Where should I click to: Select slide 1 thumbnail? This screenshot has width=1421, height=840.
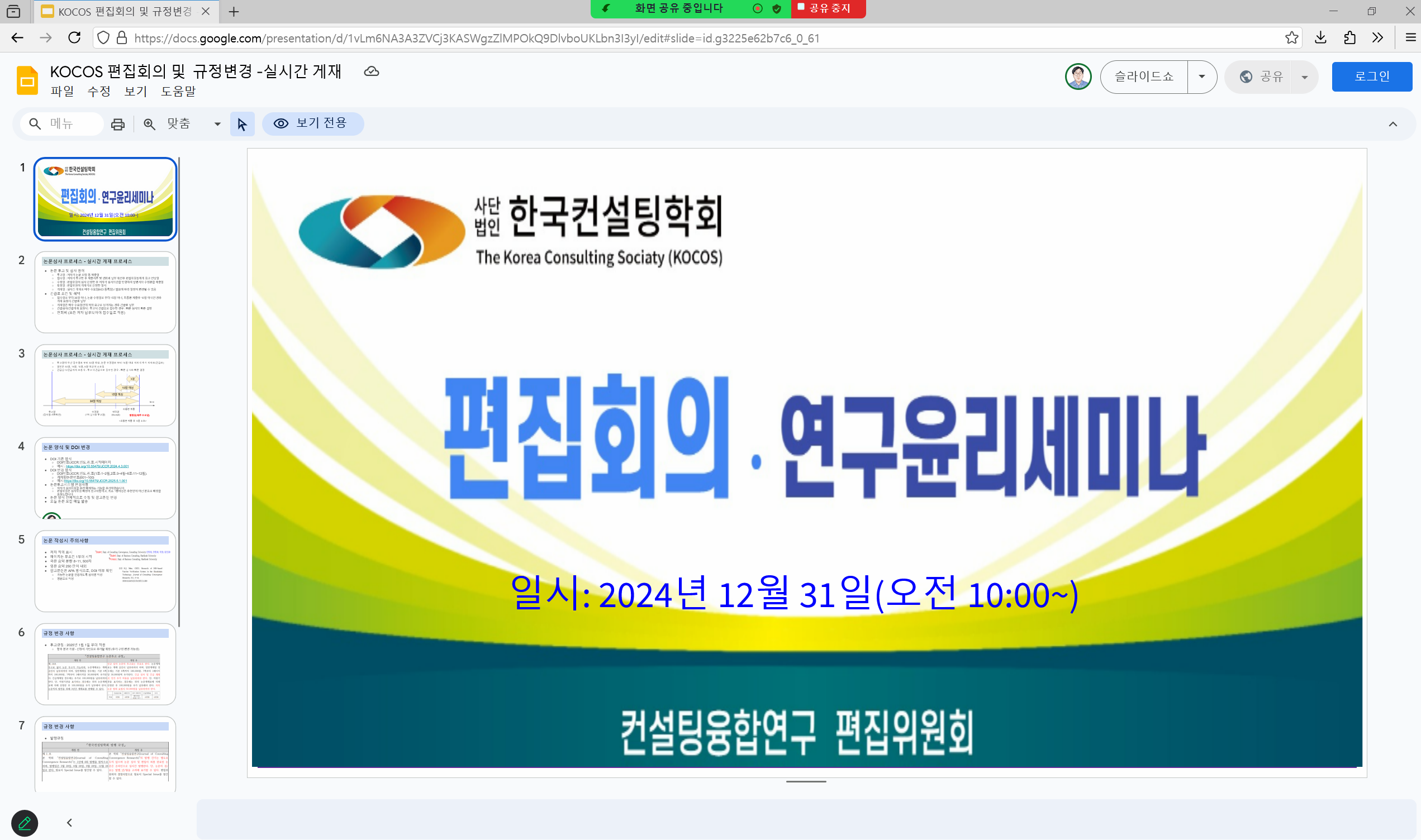(105, 199)
